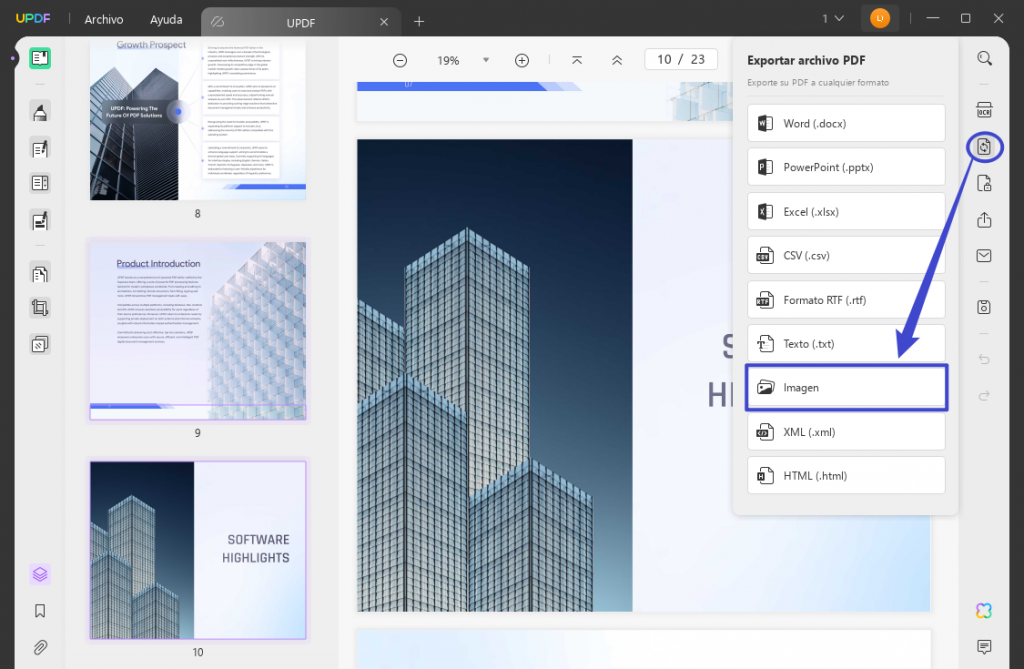Open the attachments paperclip panel
Viewport: 1024px width, 669px height.
(40, 646)
